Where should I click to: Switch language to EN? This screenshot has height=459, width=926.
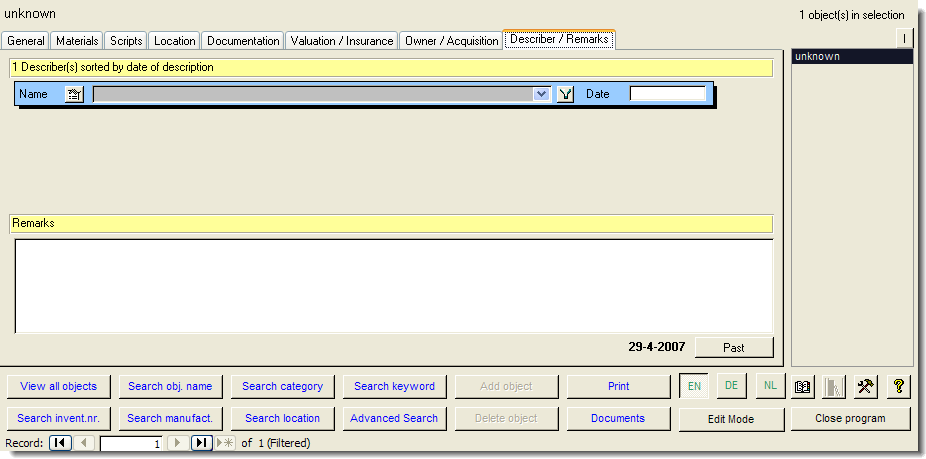(x=694, y=386)
